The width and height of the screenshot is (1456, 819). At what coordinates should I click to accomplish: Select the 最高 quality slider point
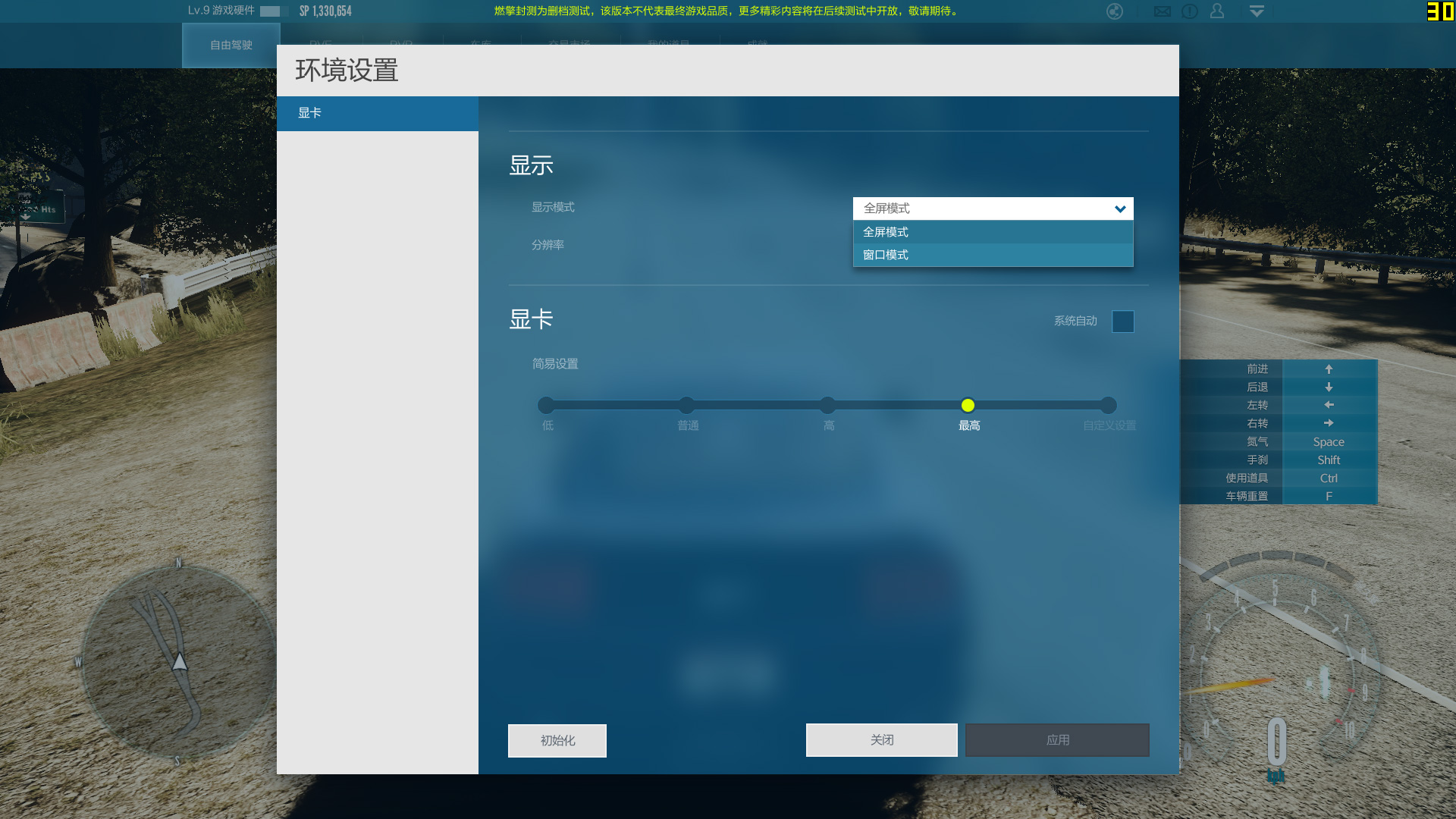968,406
